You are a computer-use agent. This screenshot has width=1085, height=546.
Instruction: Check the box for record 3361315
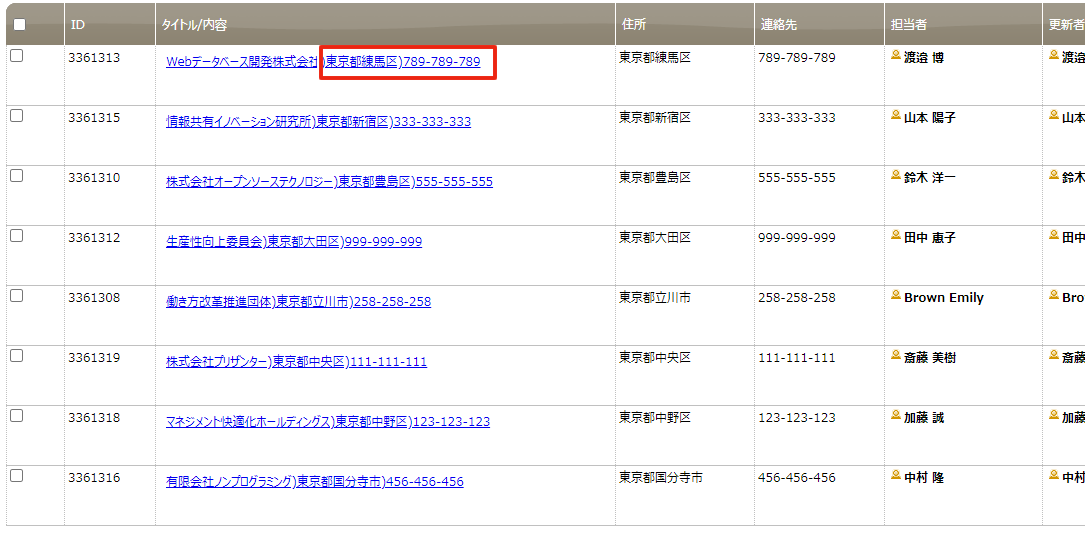pos(17,116)
